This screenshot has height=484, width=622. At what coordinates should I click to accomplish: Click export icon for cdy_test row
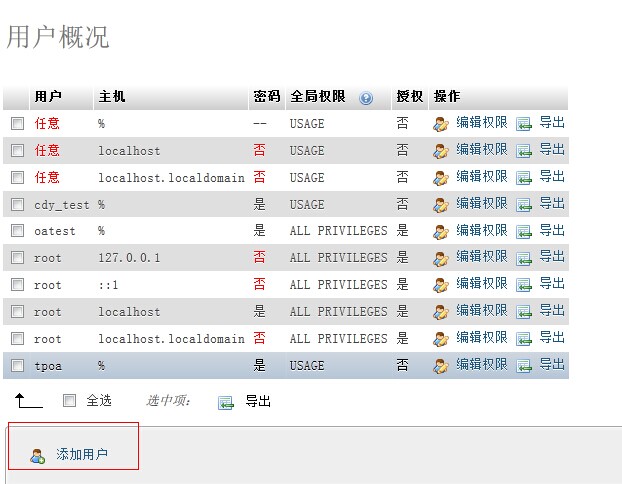tap(524, 205)
